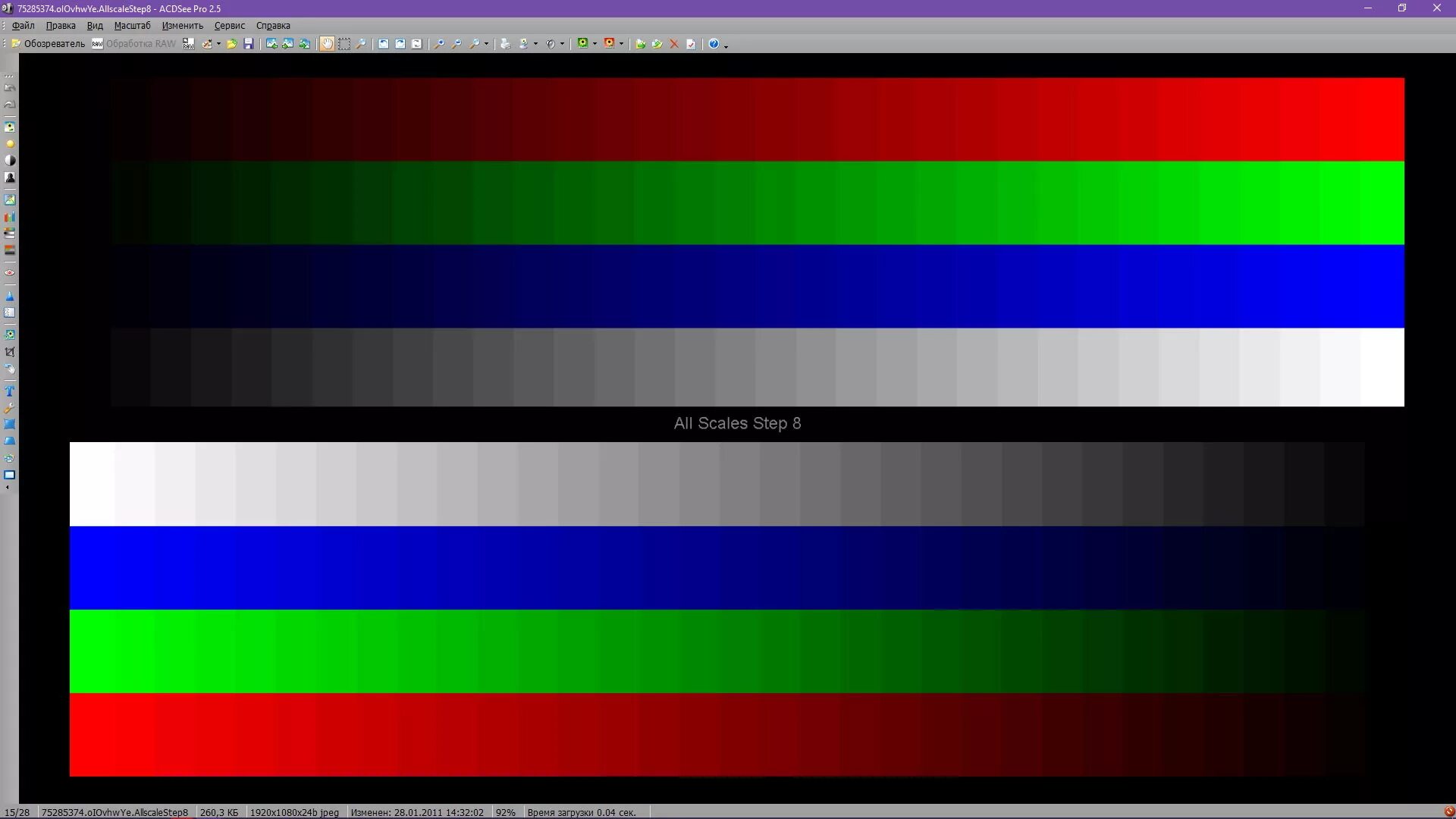Click the pure white swatch in bottom grayscale
The width and height of the screenshot is (1456, 819).
pyautogui.click(x=92, y=484)
